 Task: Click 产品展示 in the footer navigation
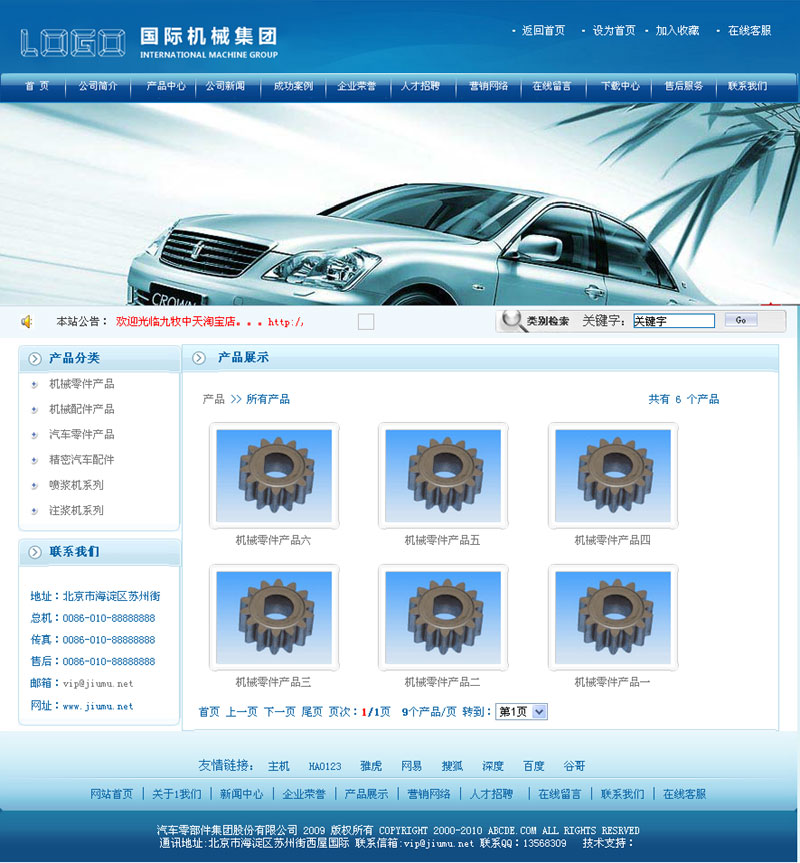[x=366, y=794]
